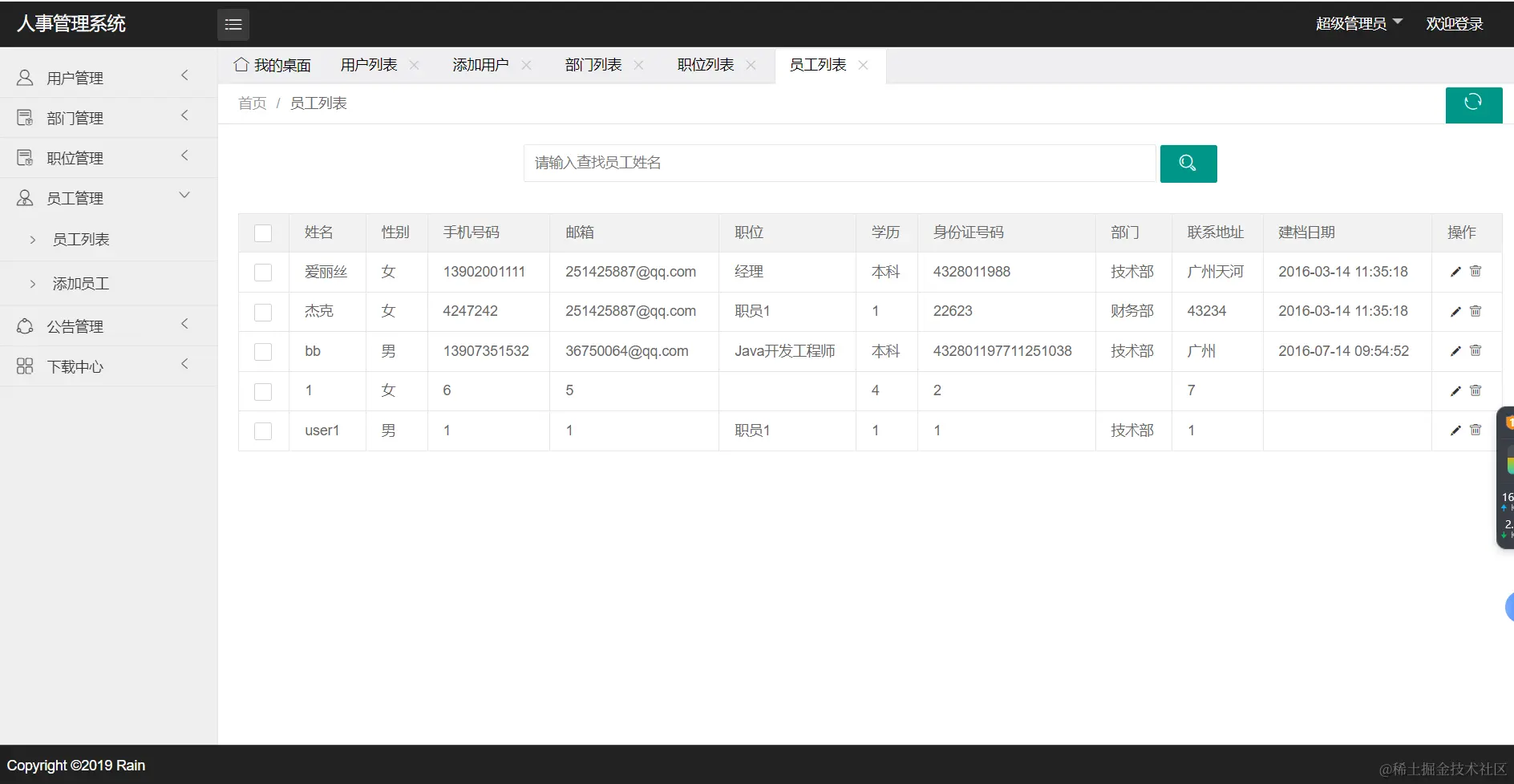This screenshot has height=784, width=1514.
Task: Focus the employee name search field
Action: coord(840,164)
